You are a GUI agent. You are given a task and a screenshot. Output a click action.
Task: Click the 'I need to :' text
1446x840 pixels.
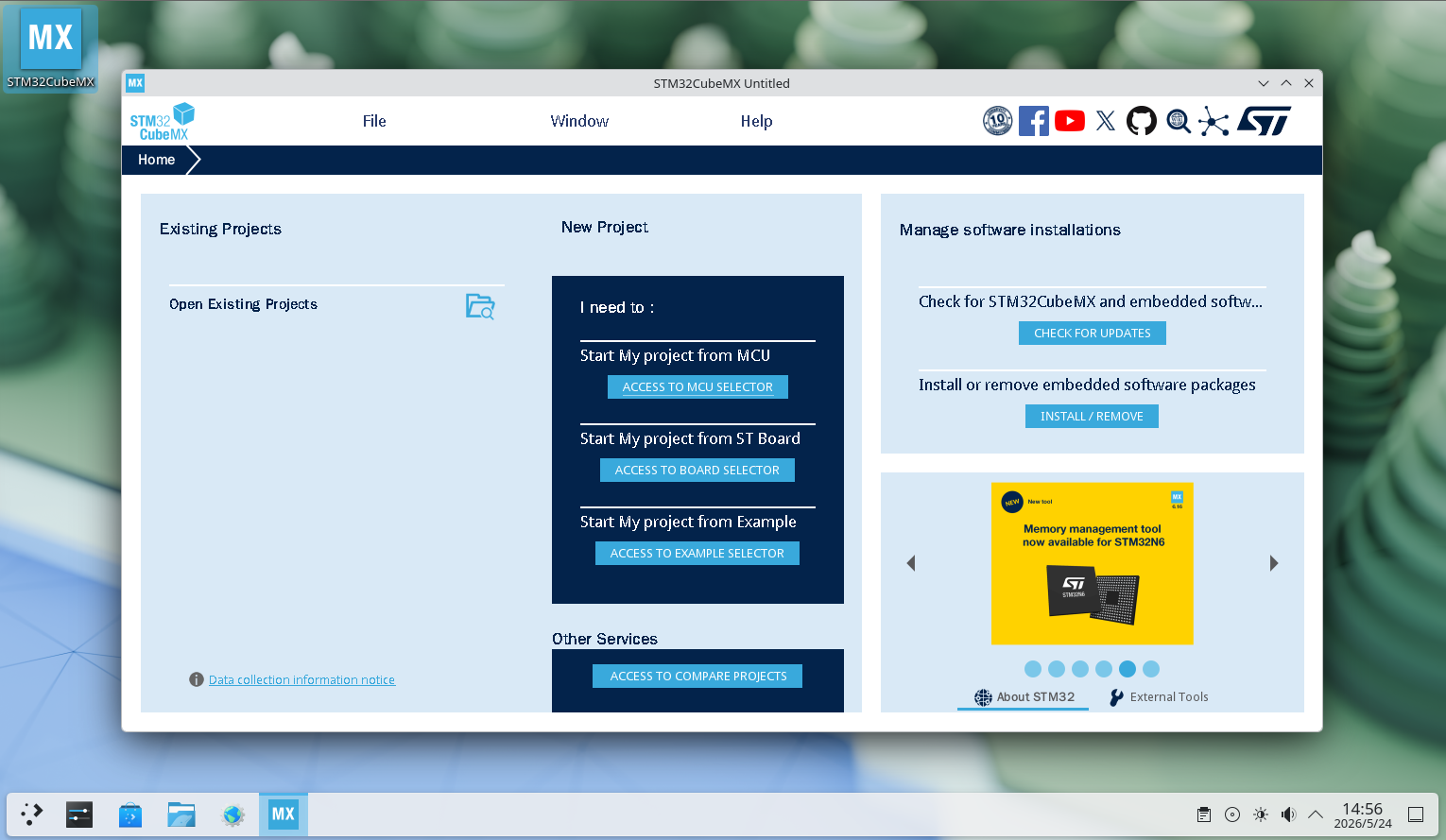click(617, 307)
